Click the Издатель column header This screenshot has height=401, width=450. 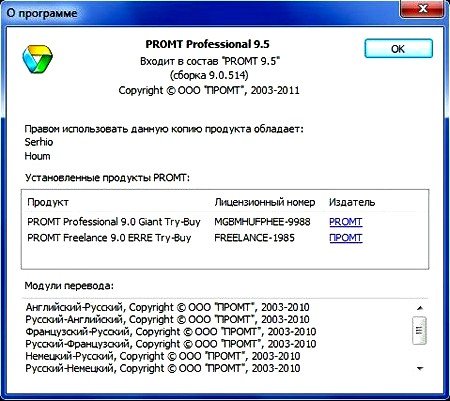[x=352, y=202]
